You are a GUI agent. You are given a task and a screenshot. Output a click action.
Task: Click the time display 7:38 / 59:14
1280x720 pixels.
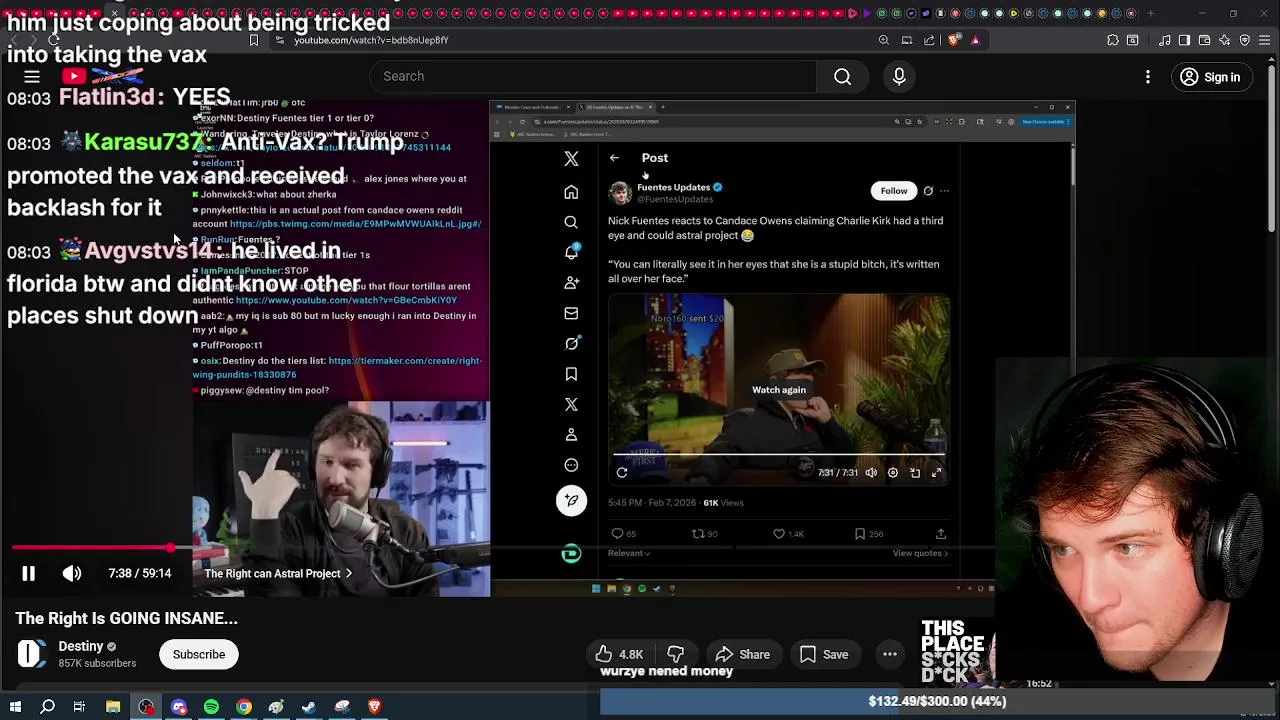click(140, 573)
